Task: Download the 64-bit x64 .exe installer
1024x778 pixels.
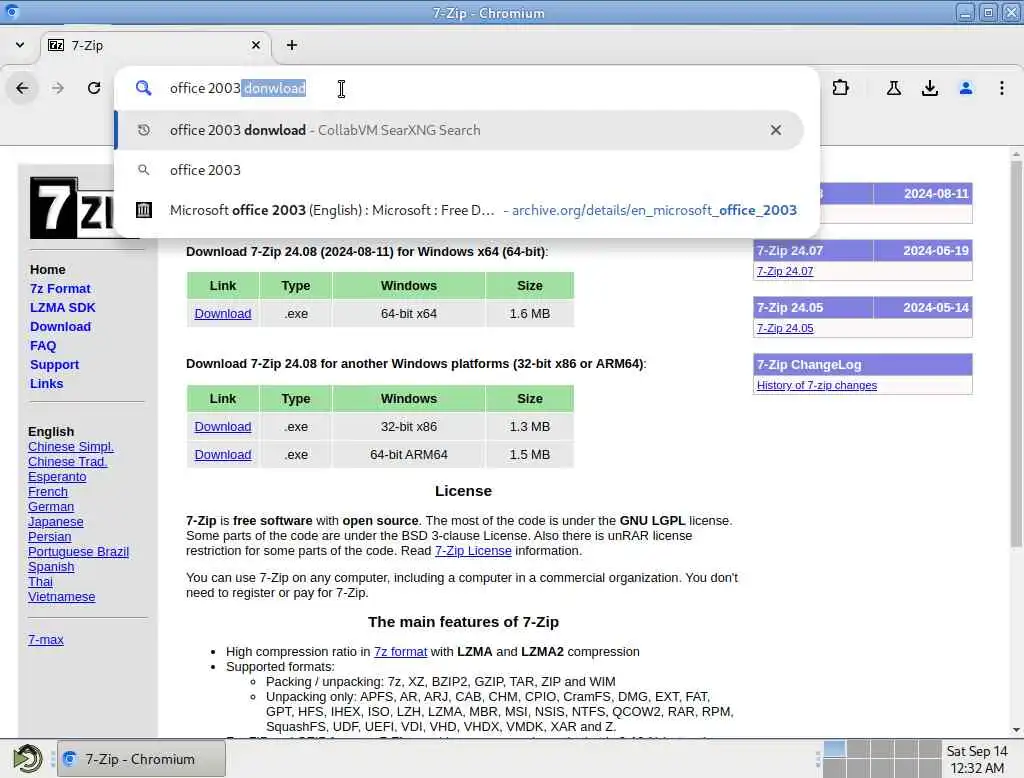Action: (223, 314)
